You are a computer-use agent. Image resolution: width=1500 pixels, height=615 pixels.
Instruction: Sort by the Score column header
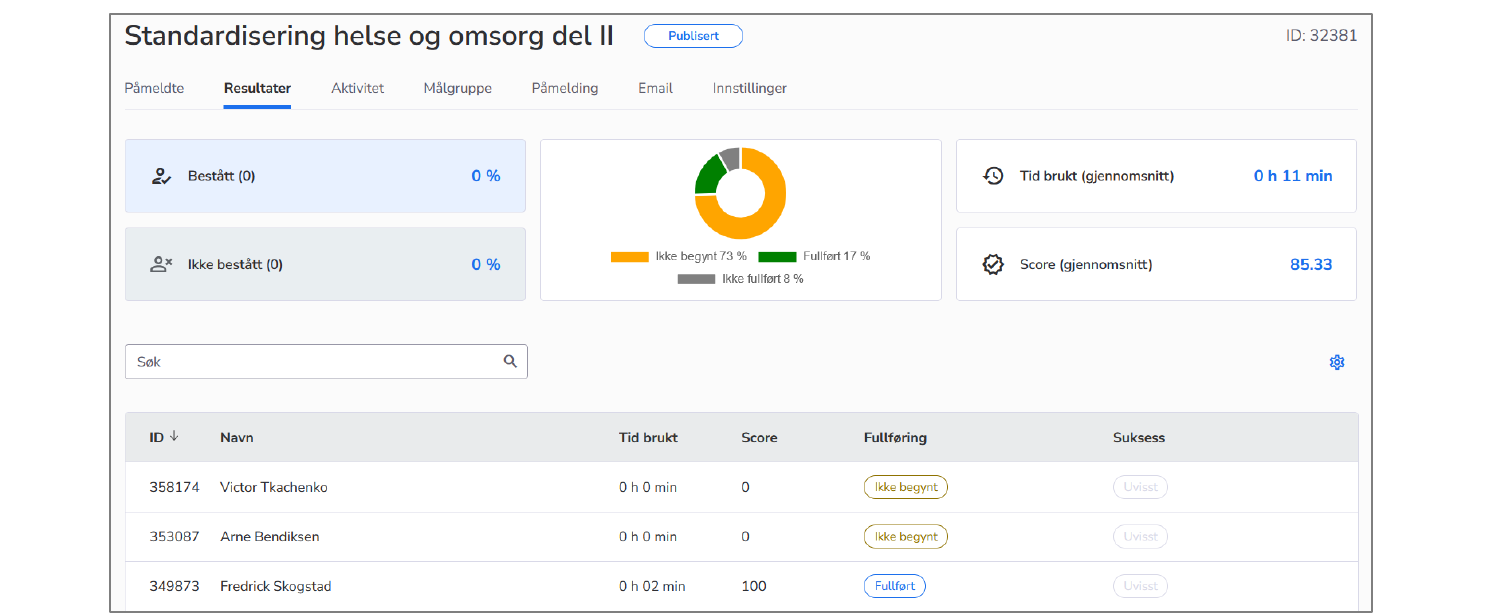point(759,438)
